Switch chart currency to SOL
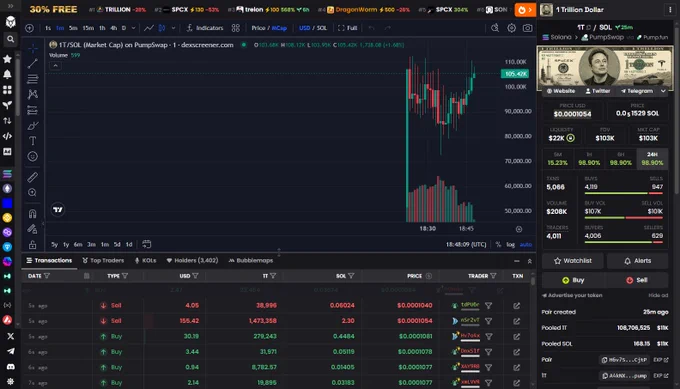680x389 pixels. tap(322, 28)
